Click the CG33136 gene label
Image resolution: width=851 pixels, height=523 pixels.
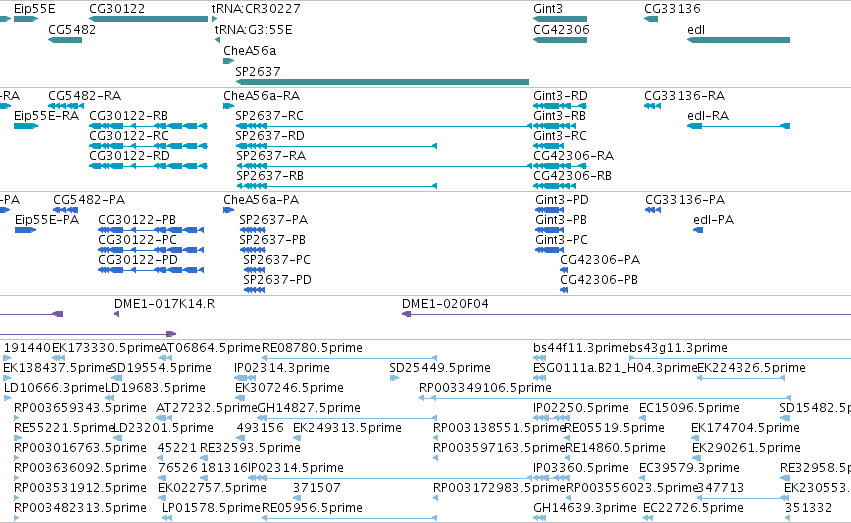coord(672,9)
